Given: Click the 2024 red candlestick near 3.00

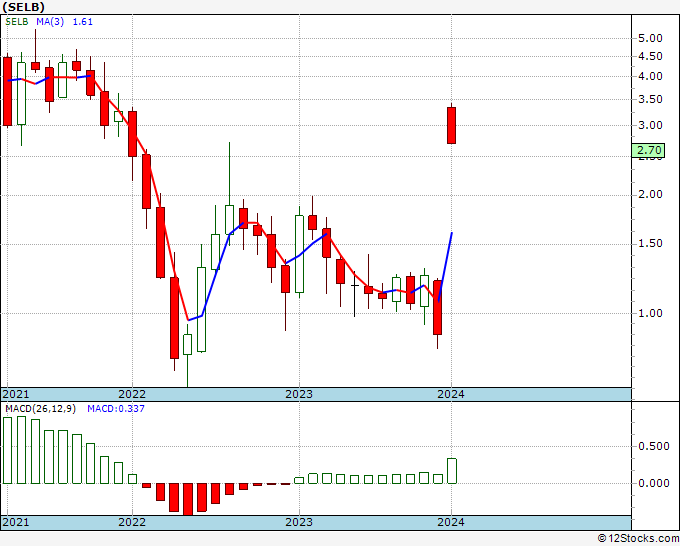Looking at the screenshot, I should [451, 125].
